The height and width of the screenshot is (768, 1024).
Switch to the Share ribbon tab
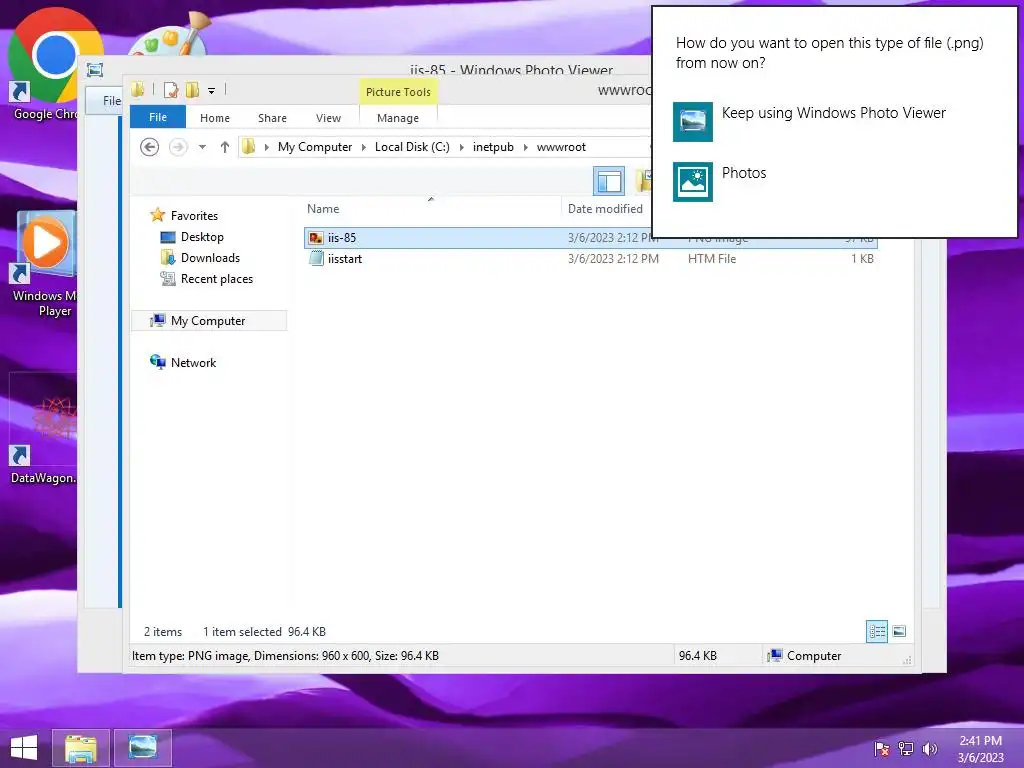[272, 118]
